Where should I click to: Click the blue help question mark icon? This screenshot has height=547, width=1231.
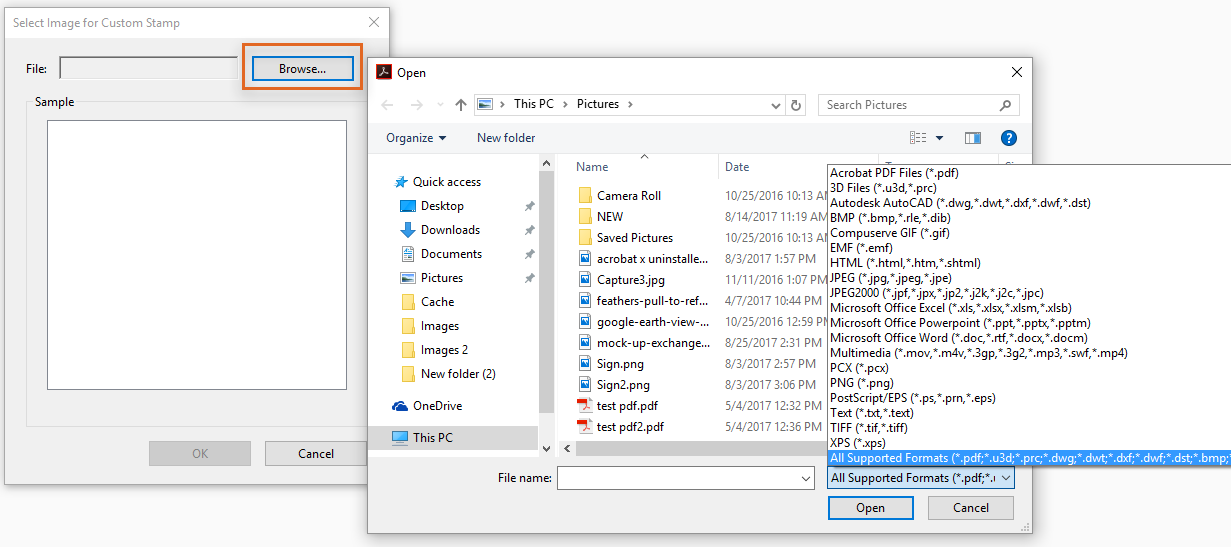click(1009, 138)
